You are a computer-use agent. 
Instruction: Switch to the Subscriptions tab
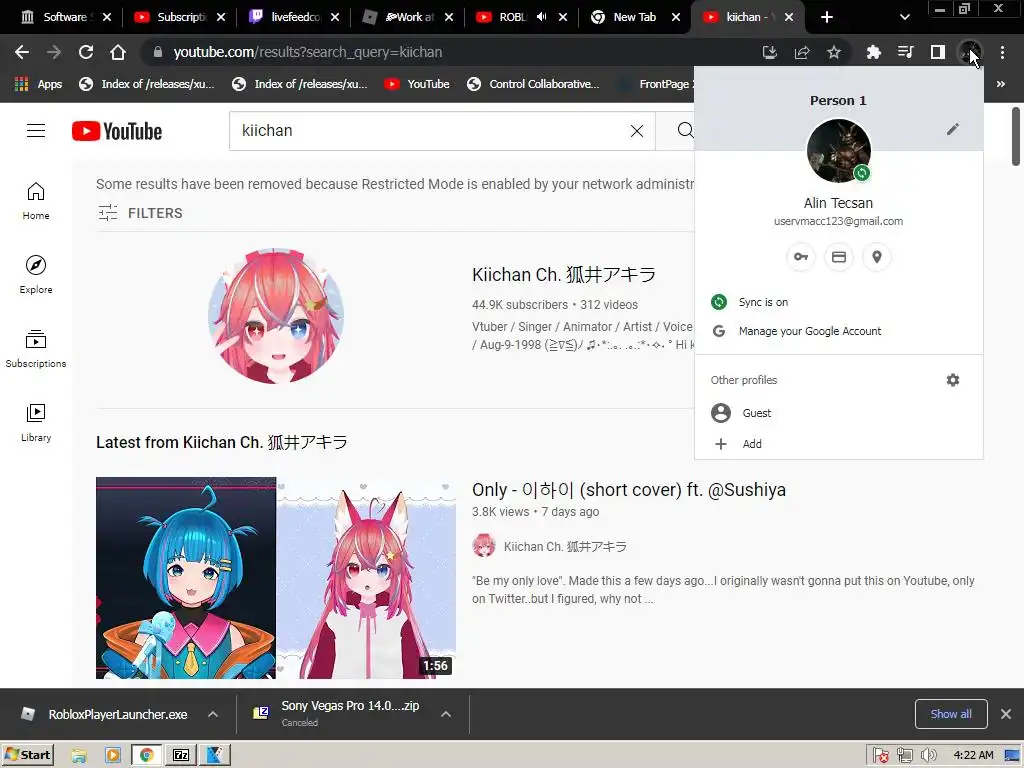tap(180, 17)
